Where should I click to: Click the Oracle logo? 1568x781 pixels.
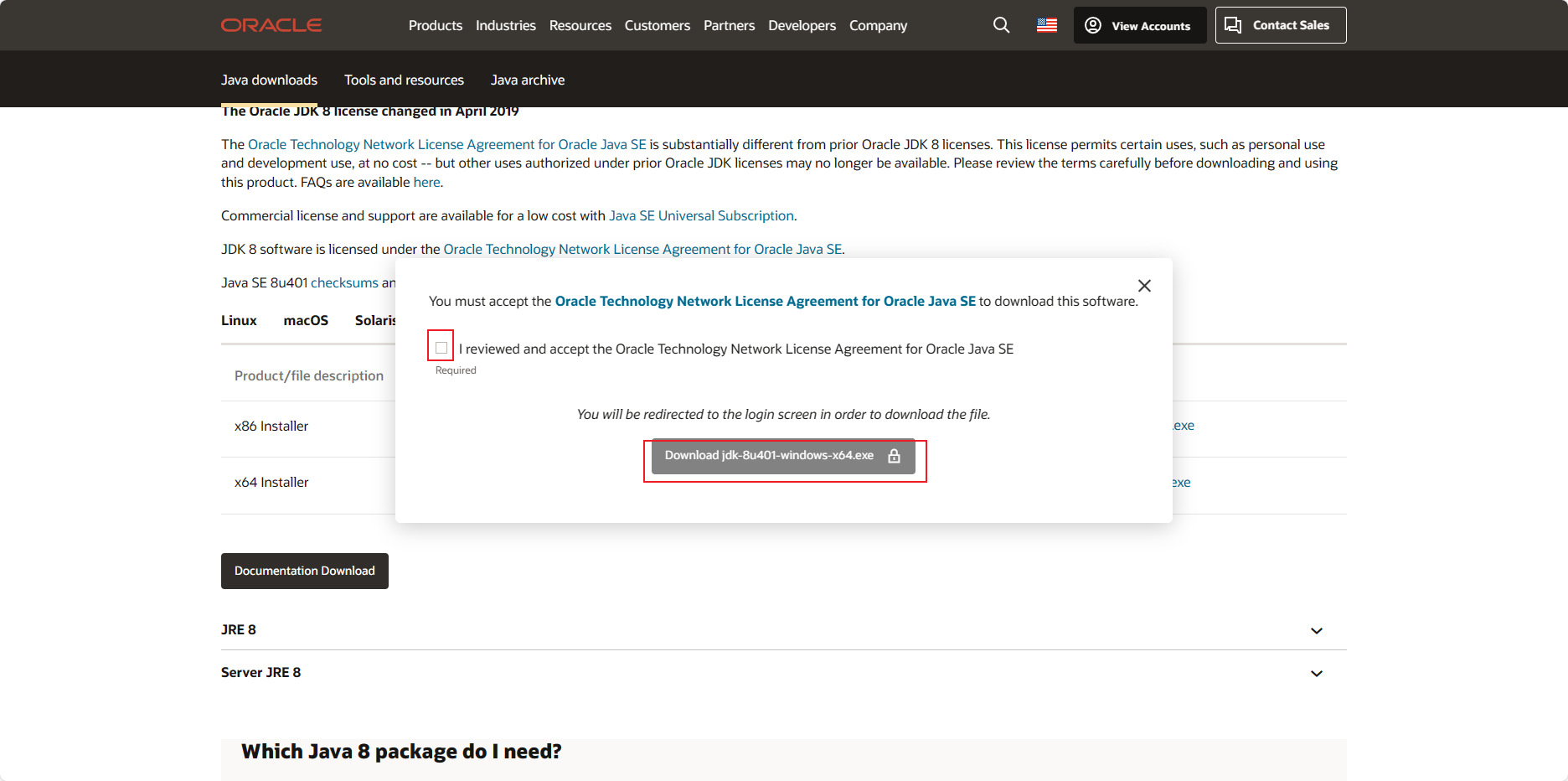(271, 25)
